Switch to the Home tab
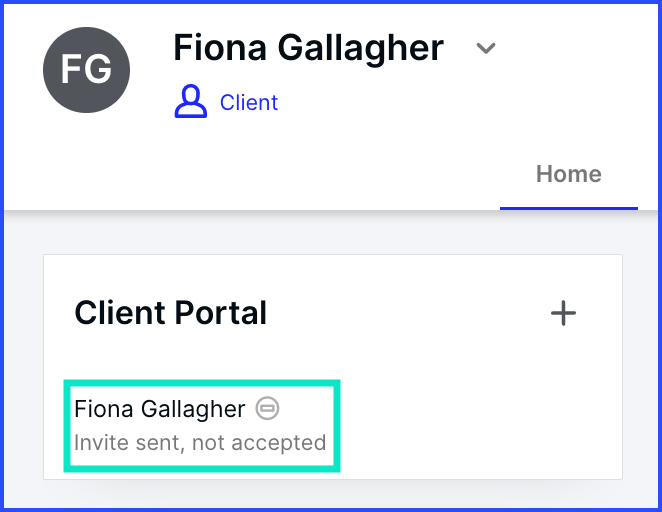662x512 pixels. pos(569,174)
